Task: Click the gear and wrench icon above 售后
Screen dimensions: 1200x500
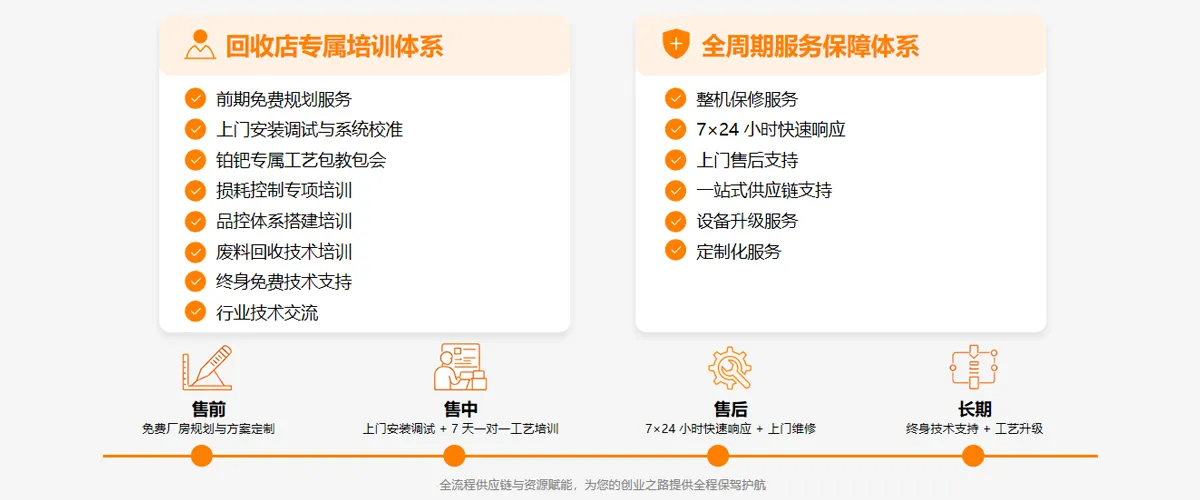Action: click(x=729, y=368)
